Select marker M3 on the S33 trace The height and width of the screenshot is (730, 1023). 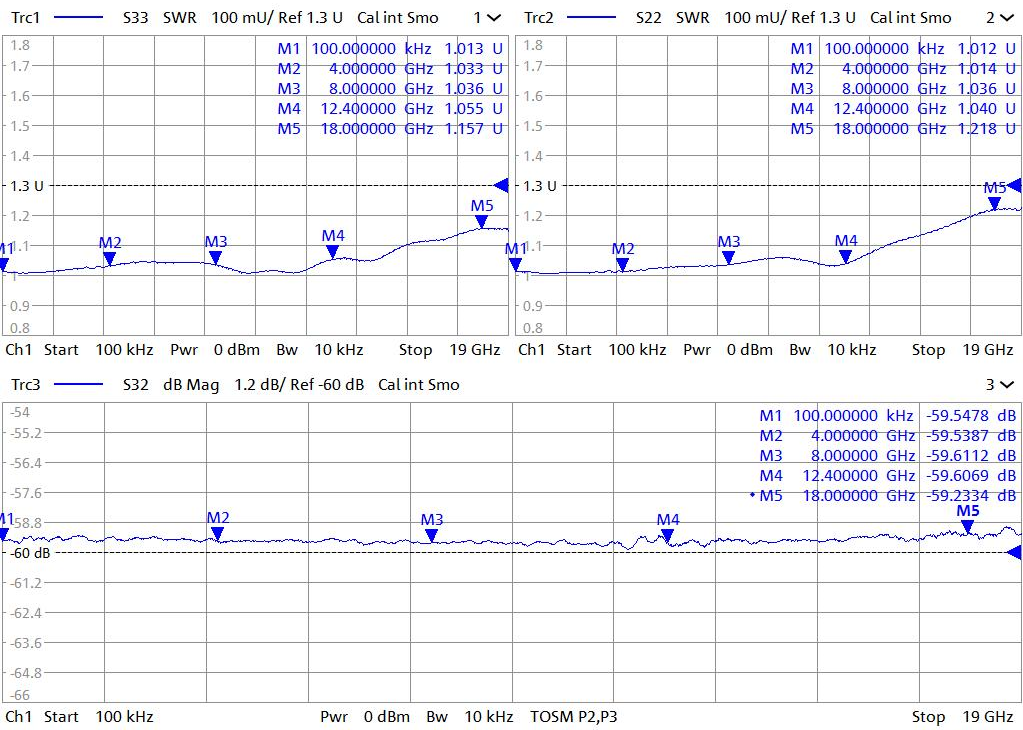[x=216, y=258]
